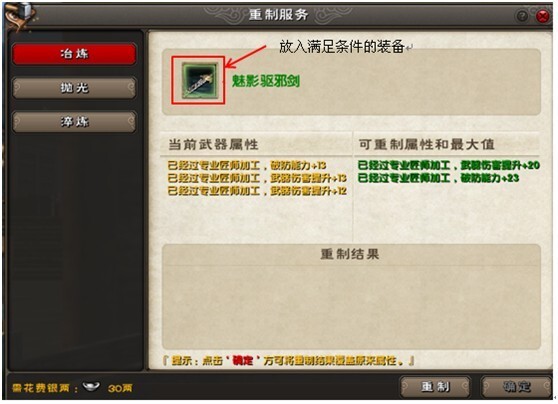Select current attribute 武器伤害提升+12
Viewport: 558px width, 404px height.
257,191
